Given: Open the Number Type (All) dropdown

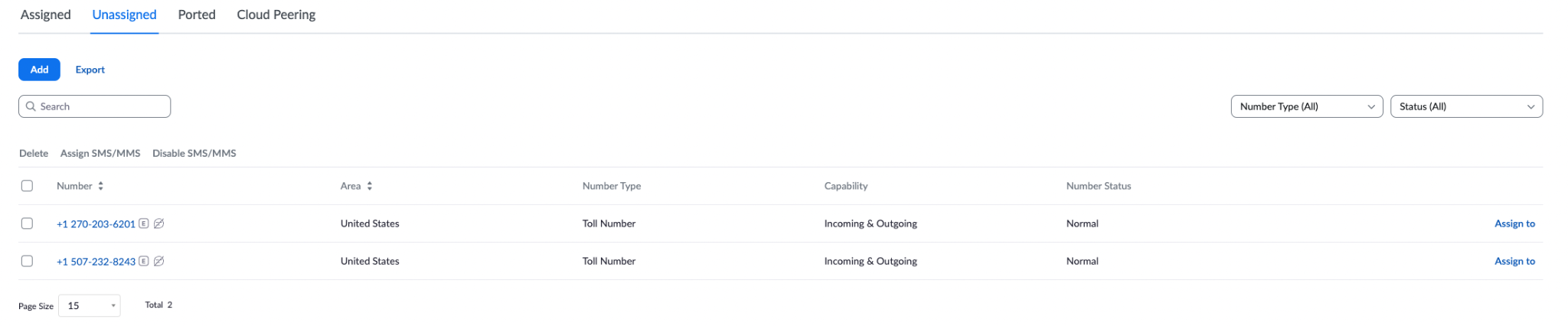Looking at the screenshot, I should pos(1307,106).
